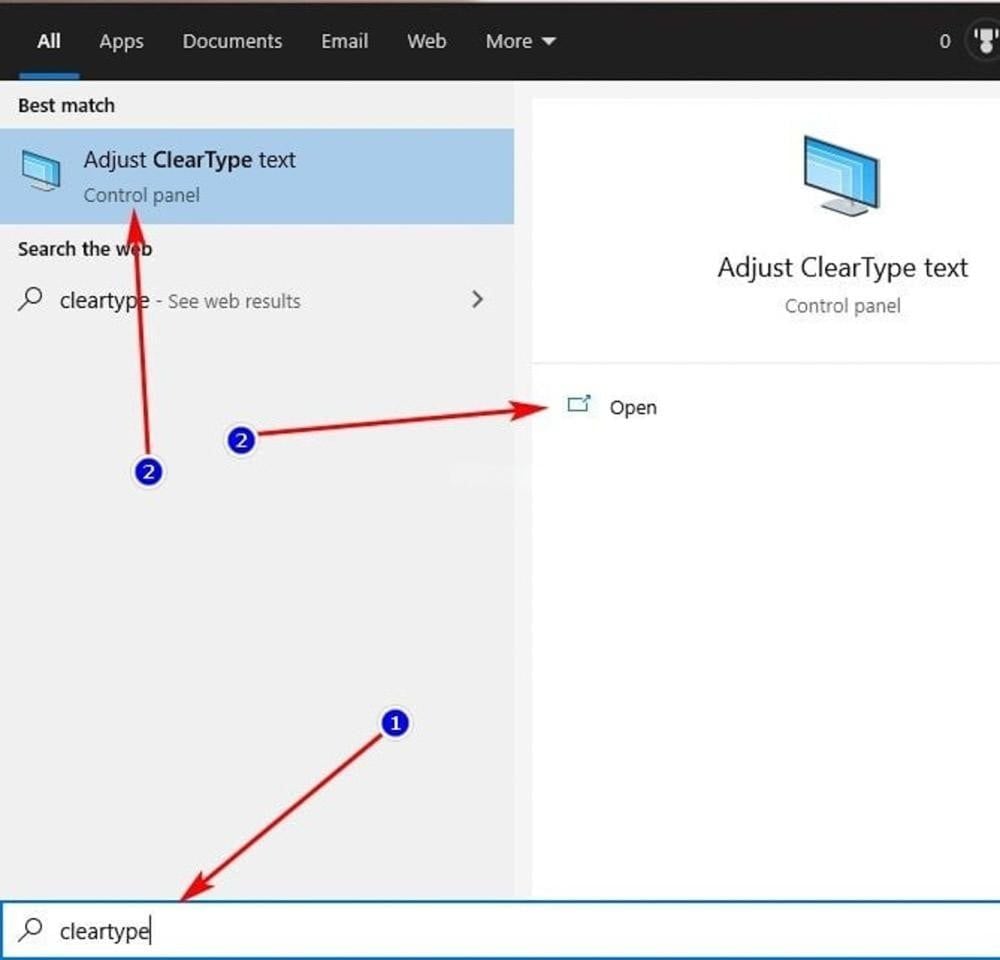Click the magnifier icon in the search box
This screenshot has height=960, width=1000.
[31, 930]
